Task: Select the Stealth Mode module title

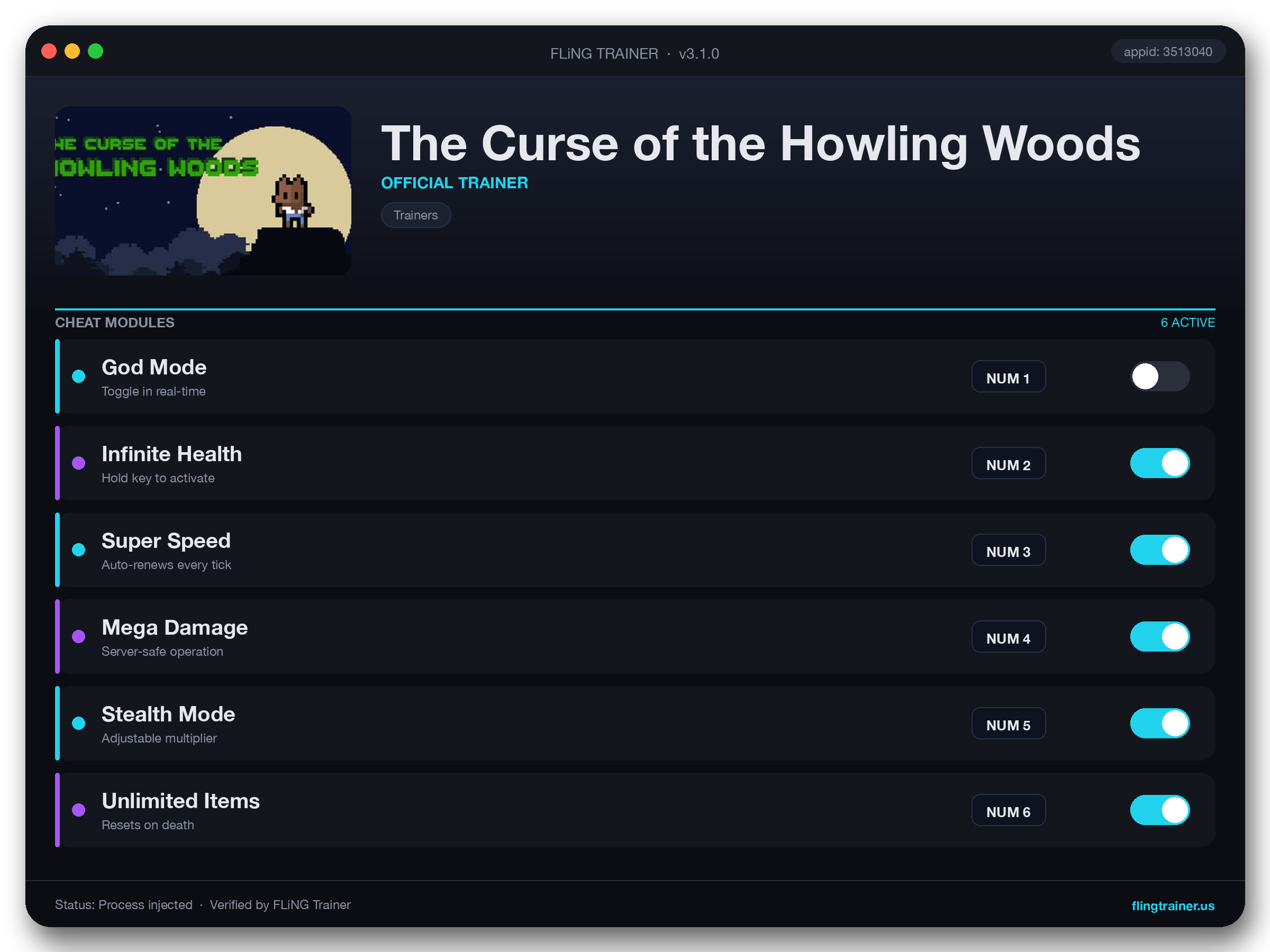Action: pyautogui.click(x=168, y=714)
